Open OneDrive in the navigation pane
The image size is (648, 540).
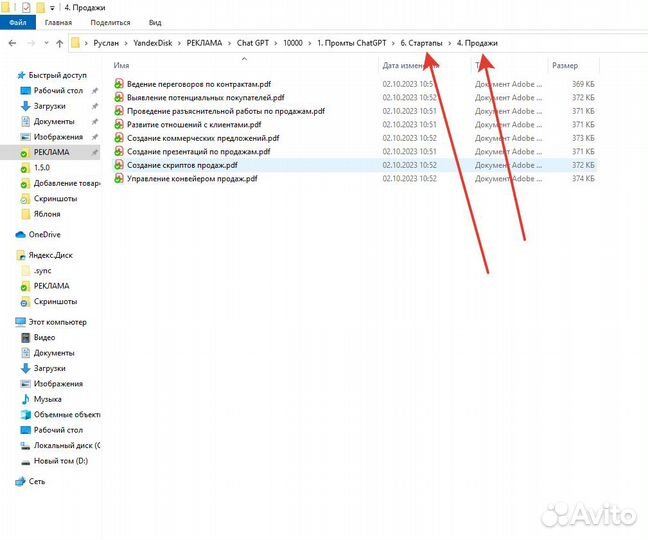click(x=44, y=234)
